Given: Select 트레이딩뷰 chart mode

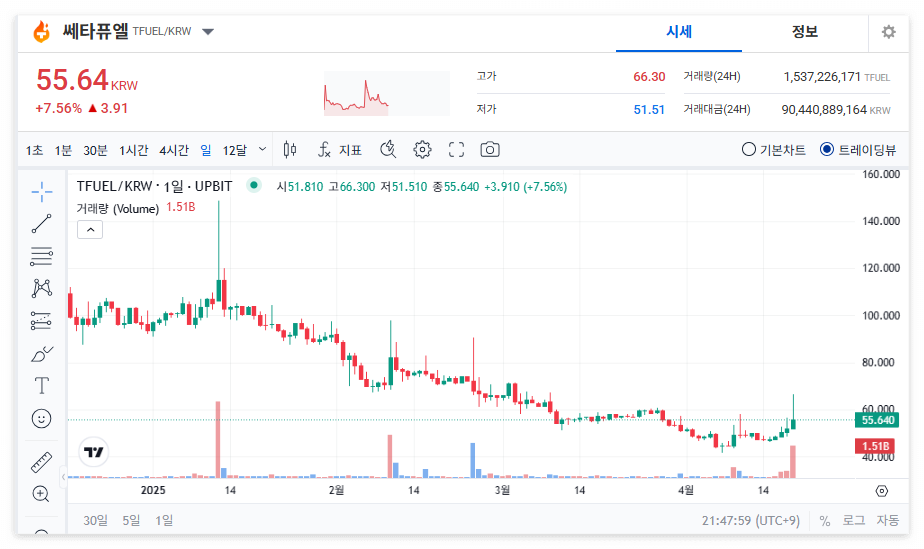Looking at the screenshot, I should click(x=858, y=150).
